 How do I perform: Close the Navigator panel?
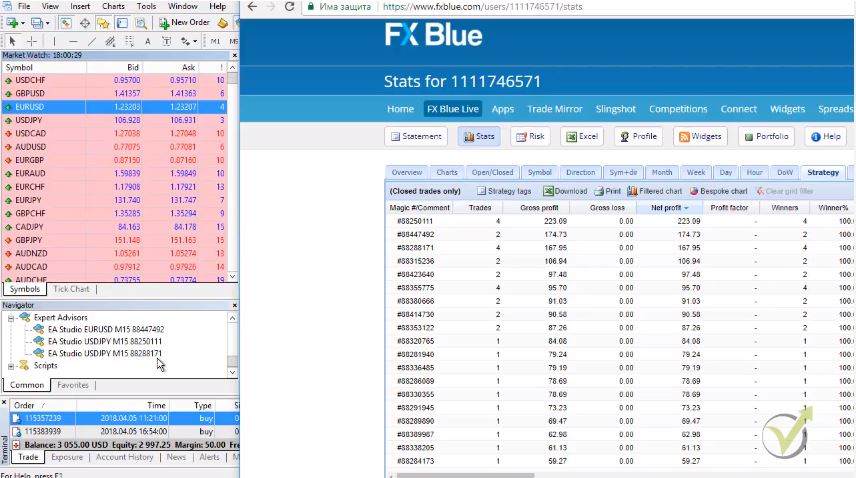coord(235,305)
